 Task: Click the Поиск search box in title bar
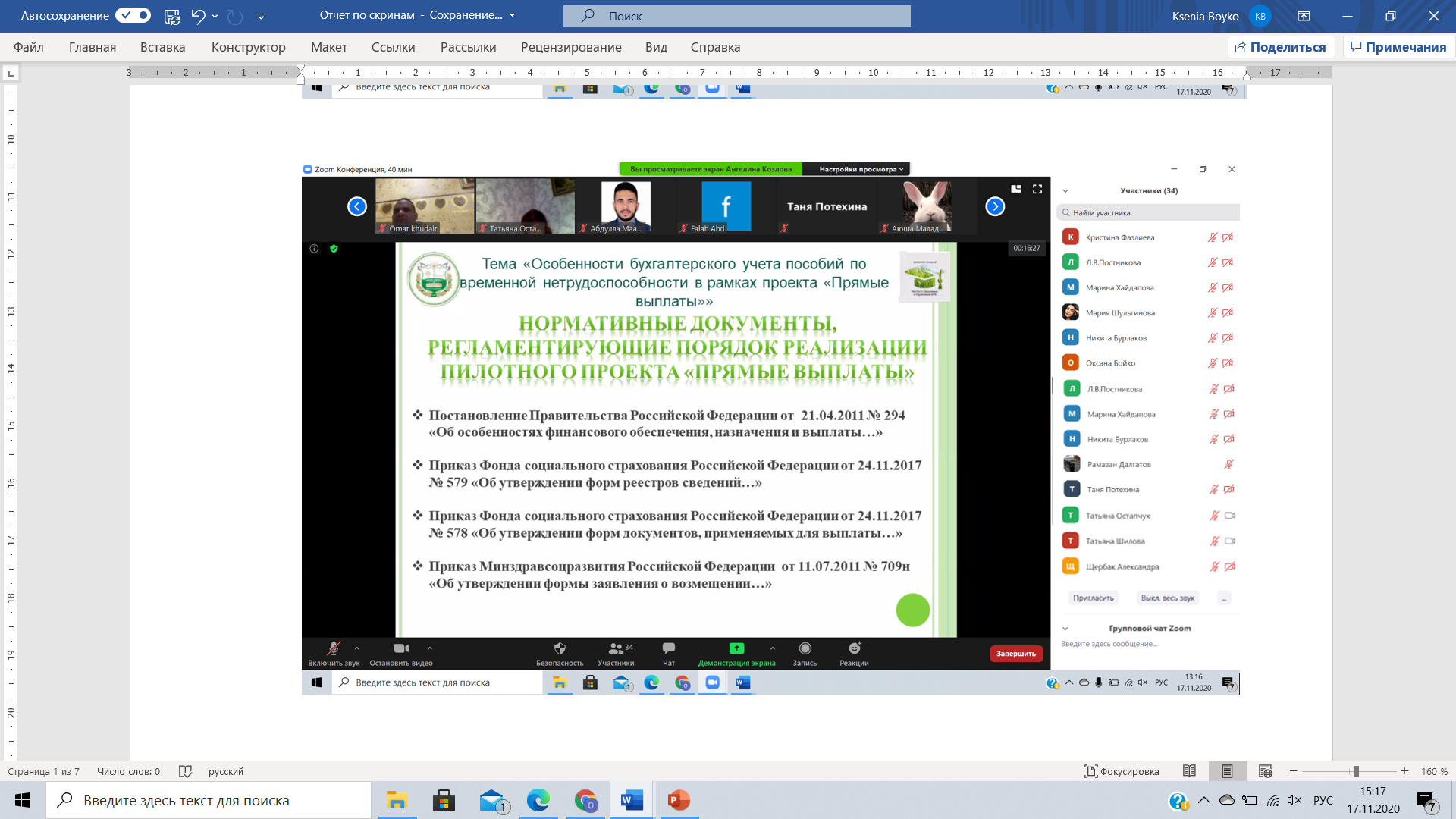[x=736, y=16]
